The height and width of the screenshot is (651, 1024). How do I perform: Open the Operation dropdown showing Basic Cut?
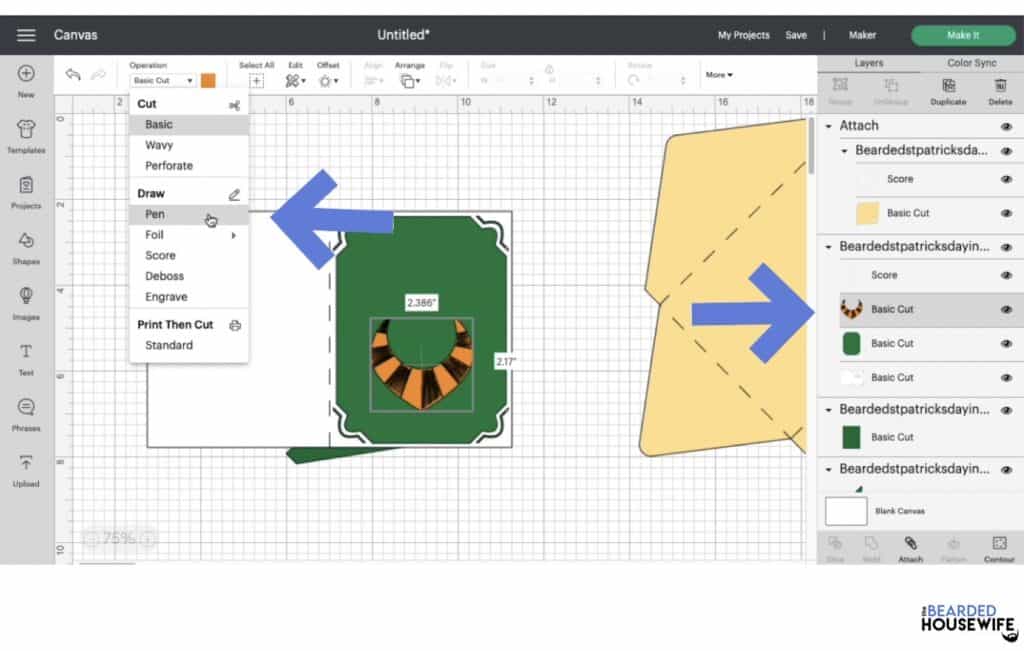tap(162, 81)
